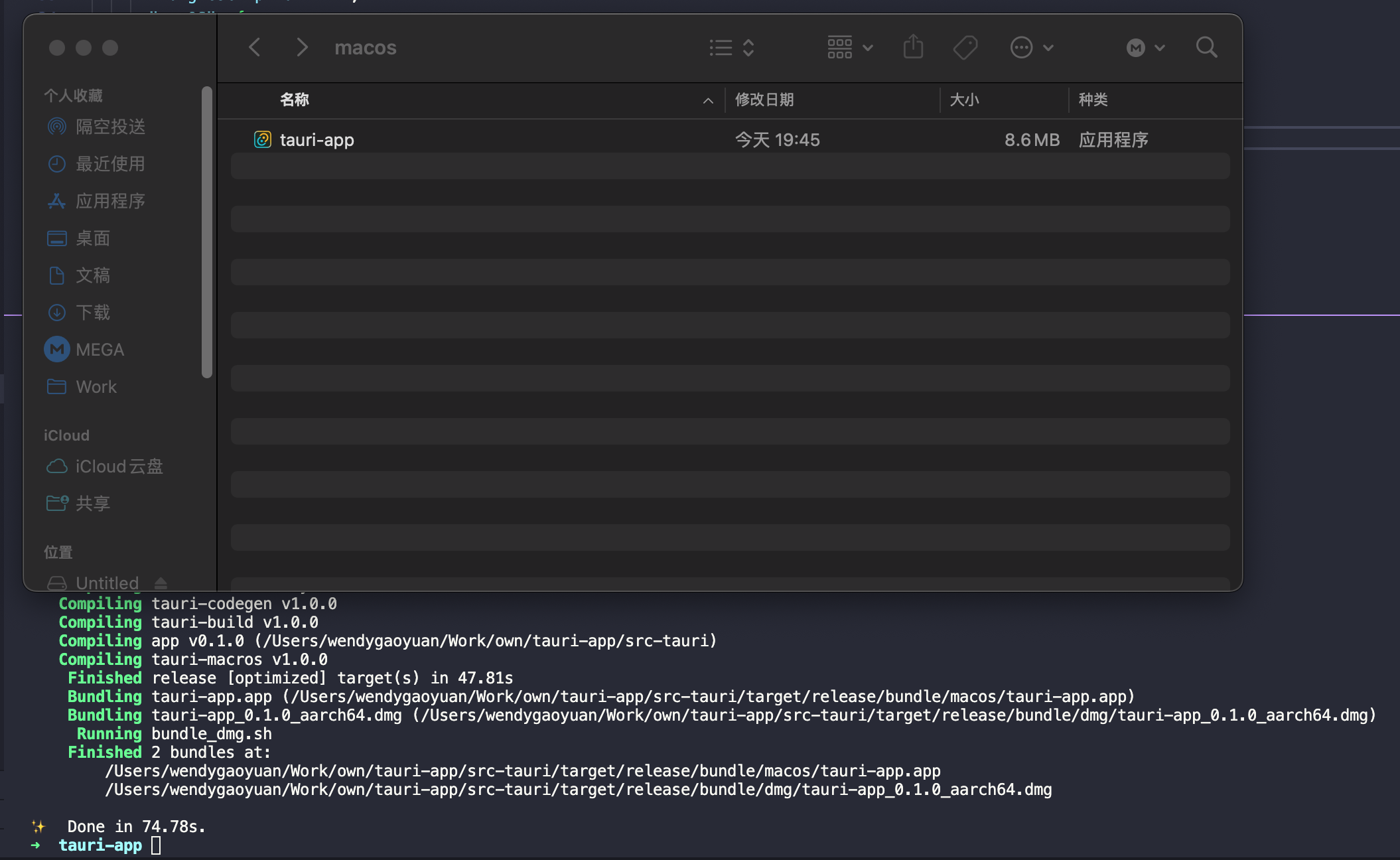
Task: Select the tauri-app application icon
Action: [263, 139]
